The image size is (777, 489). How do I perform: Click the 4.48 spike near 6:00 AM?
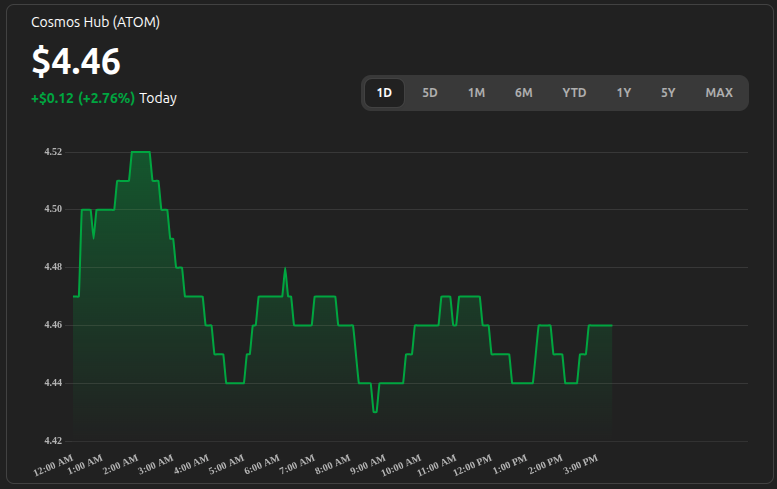285,268
